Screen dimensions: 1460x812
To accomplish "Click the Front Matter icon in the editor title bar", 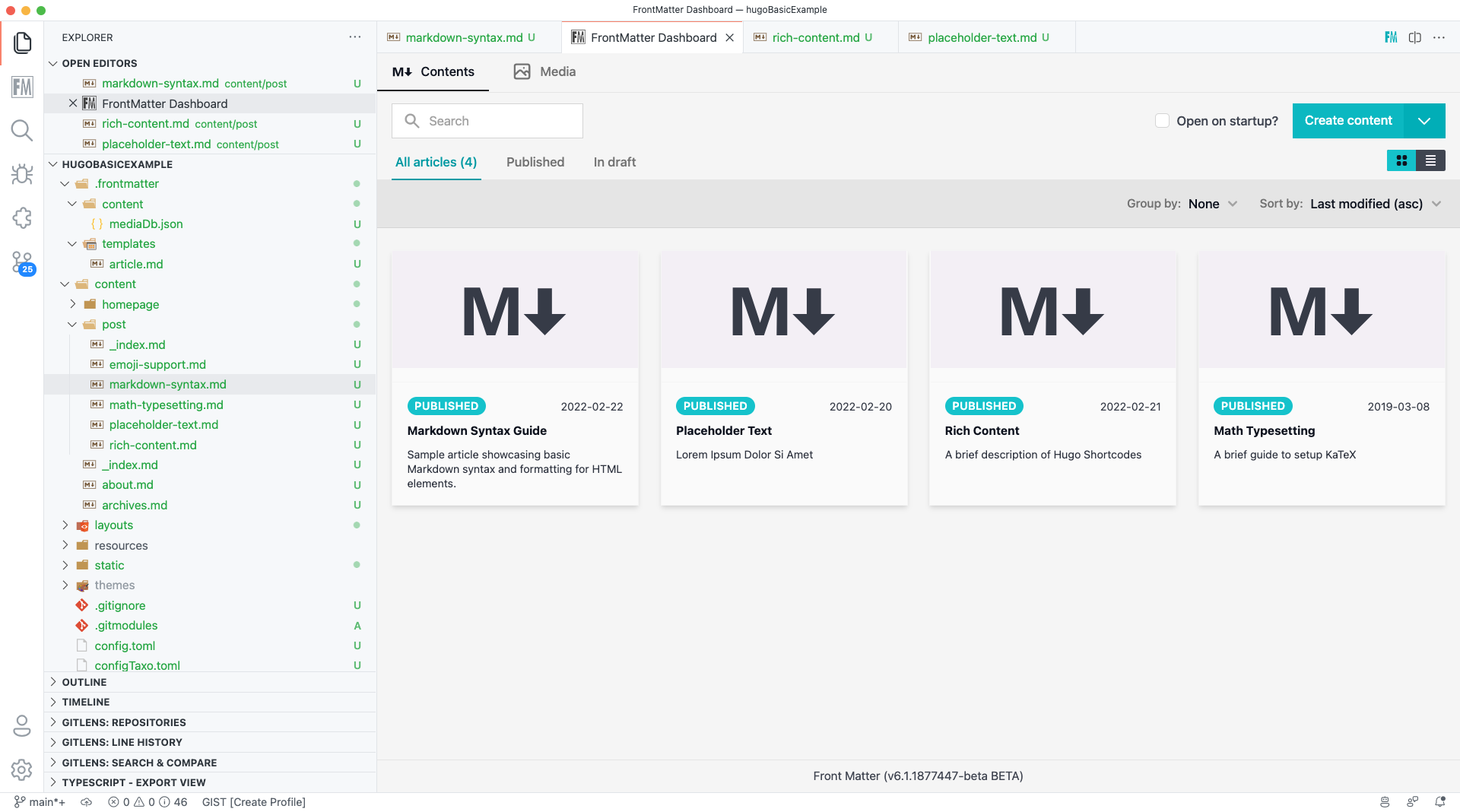I will pyautogui.click(x=1391, y=36).
